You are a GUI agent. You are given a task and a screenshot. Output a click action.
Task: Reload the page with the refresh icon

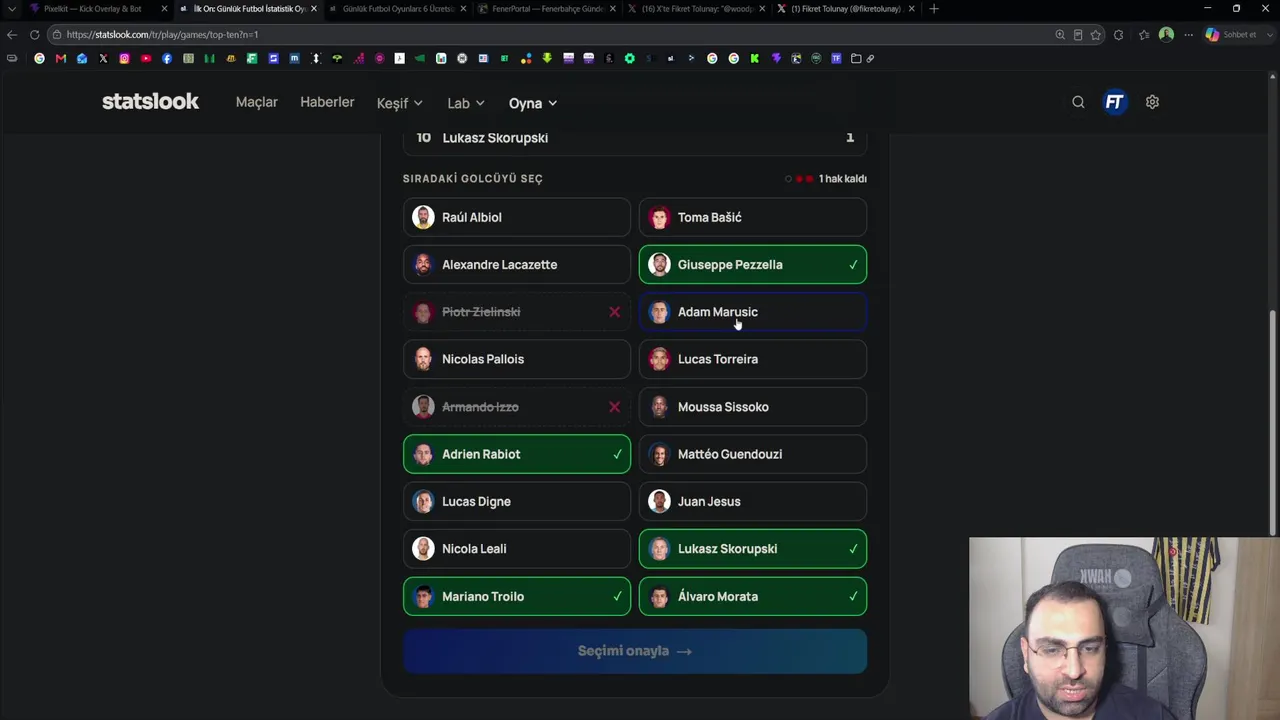pyautogui.click(x=34, y=34)
